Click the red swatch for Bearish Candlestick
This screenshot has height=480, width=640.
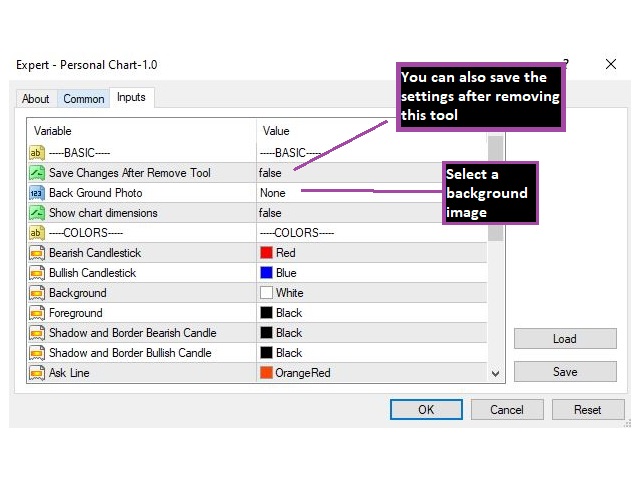coord(267,253)
